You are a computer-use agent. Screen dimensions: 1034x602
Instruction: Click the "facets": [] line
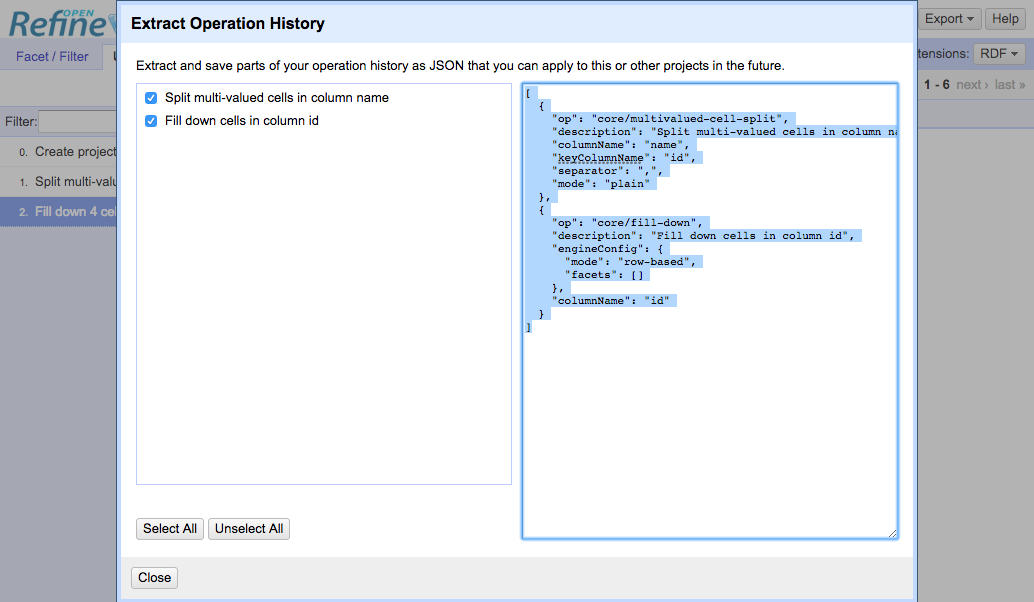click(604, 275)
